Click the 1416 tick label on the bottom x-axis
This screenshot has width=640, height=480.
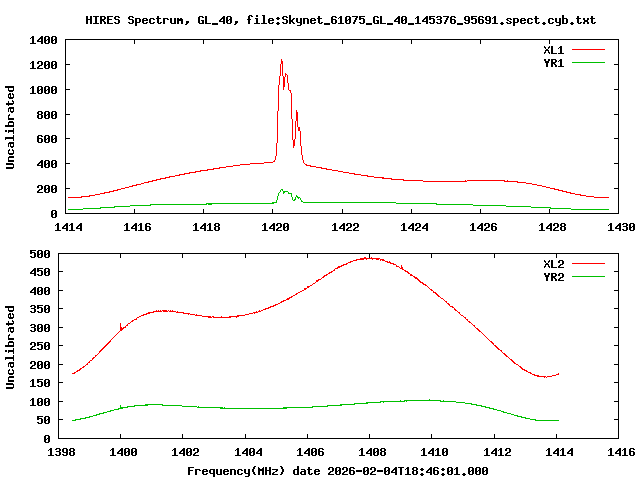pos(619,453)
